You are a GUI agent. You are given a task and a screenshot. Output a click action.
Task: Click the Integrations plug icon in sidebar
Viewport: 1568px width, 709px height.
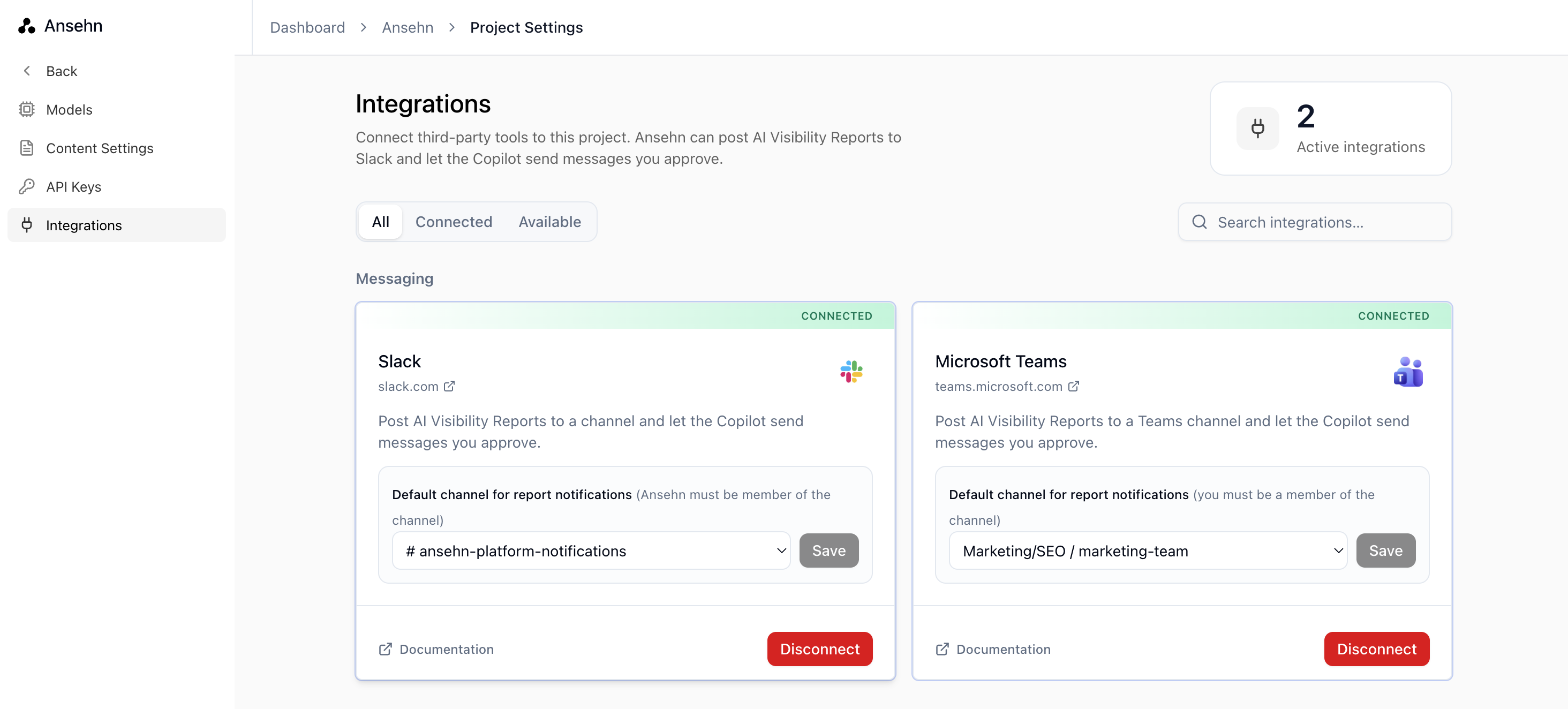click(x=27, y=225)
